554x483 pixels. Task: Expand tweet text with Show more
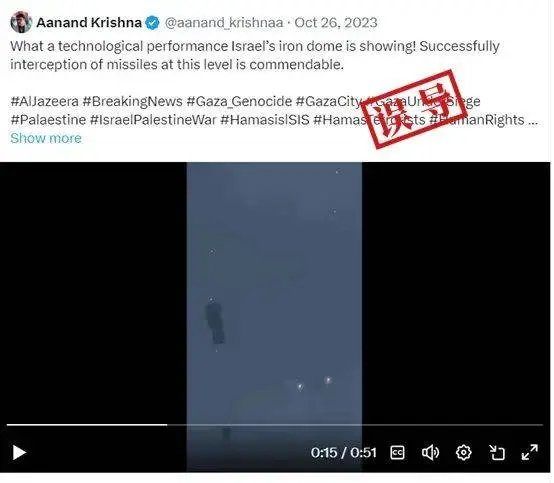click(46, 138)
